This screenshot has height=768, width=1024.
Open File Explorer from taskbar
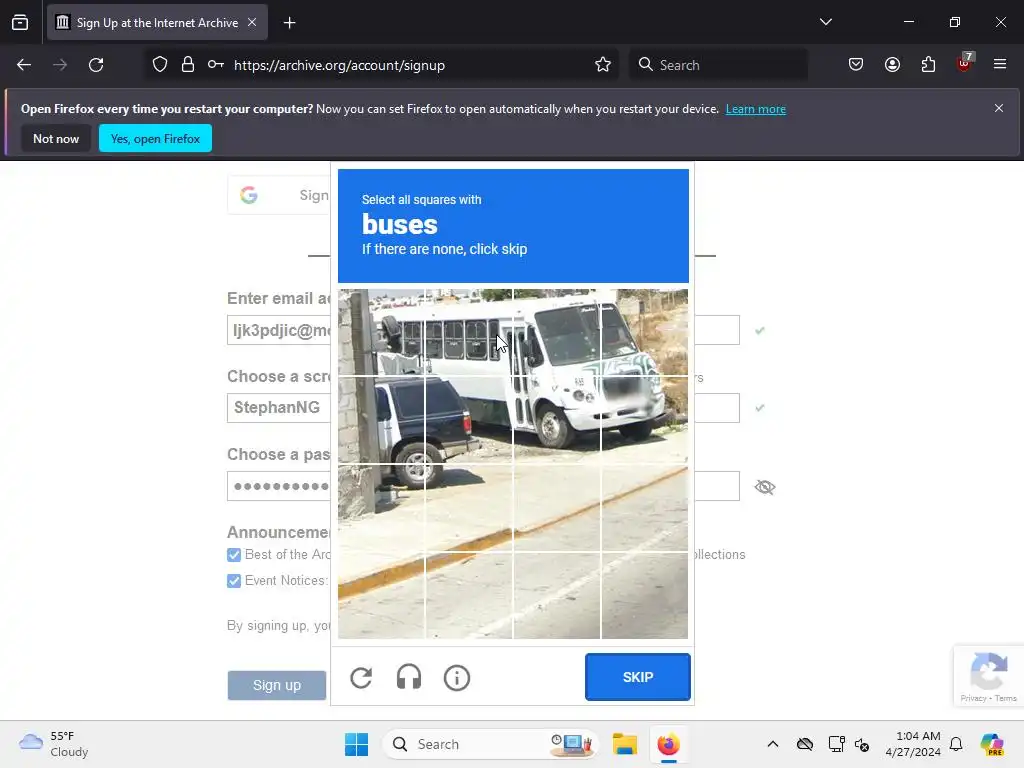click(x=624, y=744)
